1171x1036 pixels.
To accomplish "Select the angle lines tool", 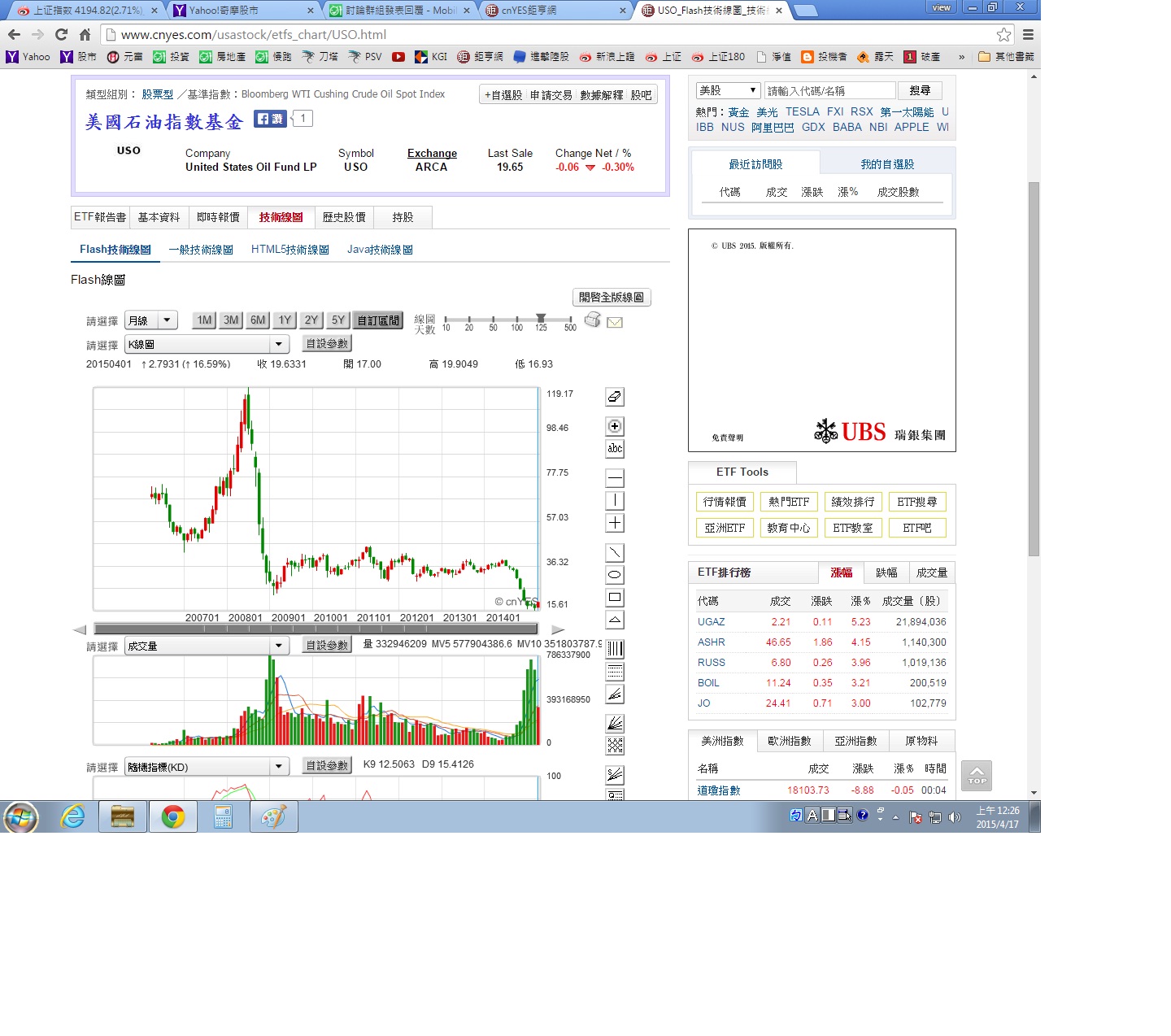I will [615, 694].
